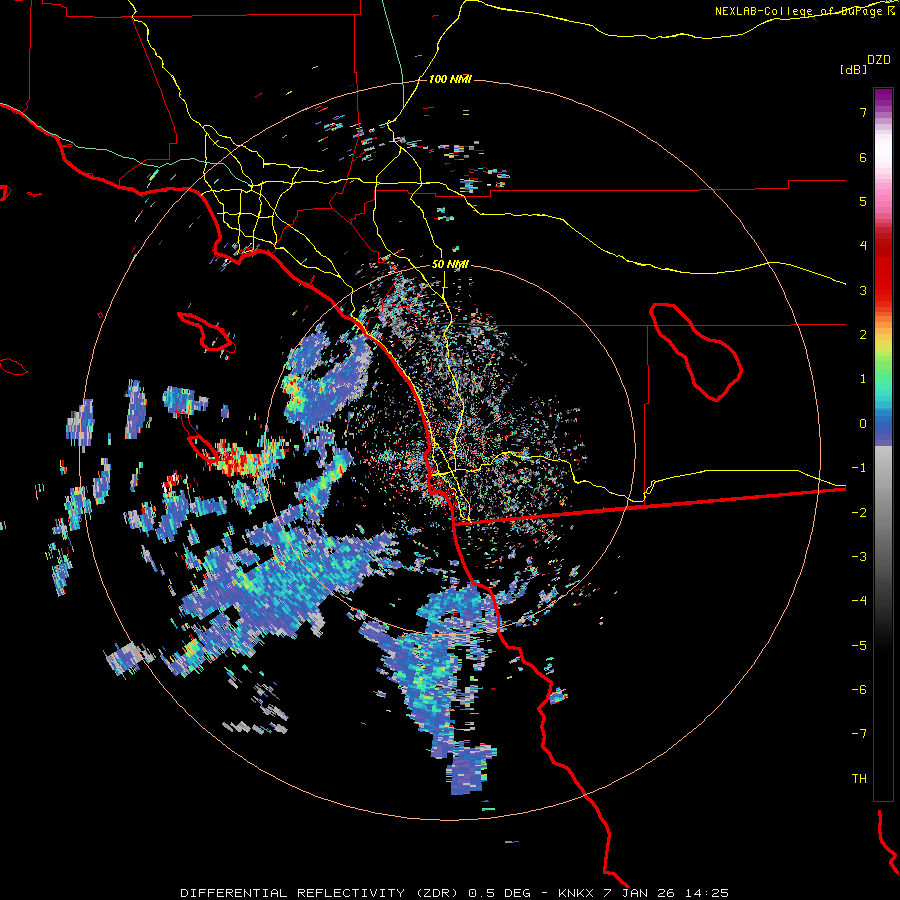900x900 pixels.
Task: Click the -1 tick label on the scale
Action: (859, 468)
